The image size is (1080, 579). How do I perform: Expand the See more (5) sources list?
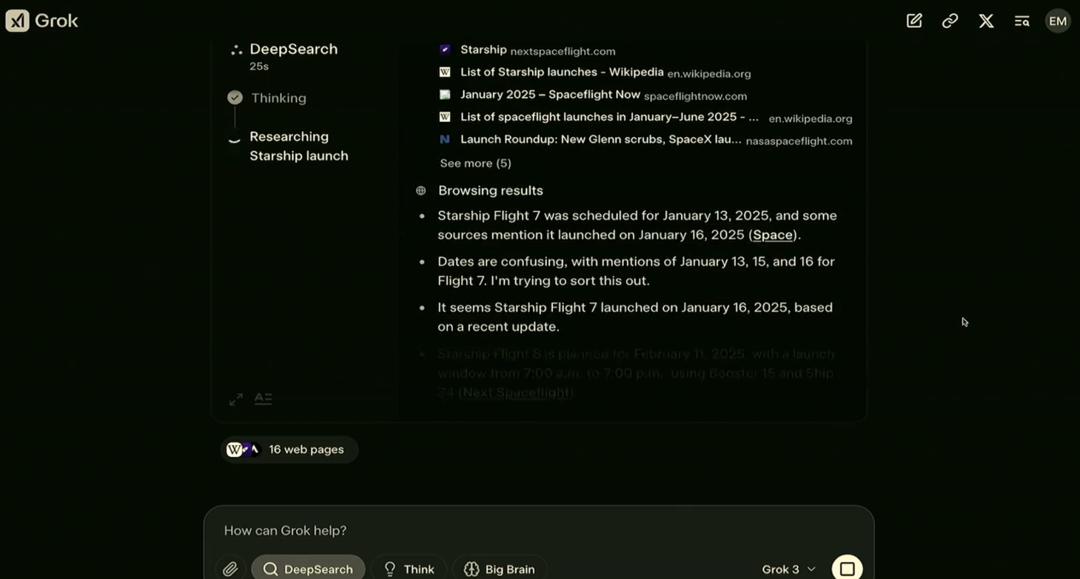pos(475,162)
